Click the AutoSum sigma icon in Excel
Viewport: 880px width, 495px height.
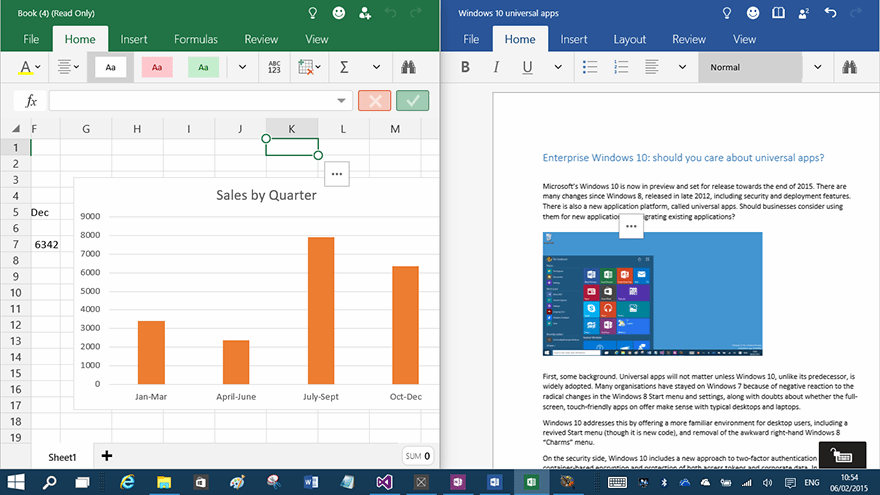pos(344,67)
